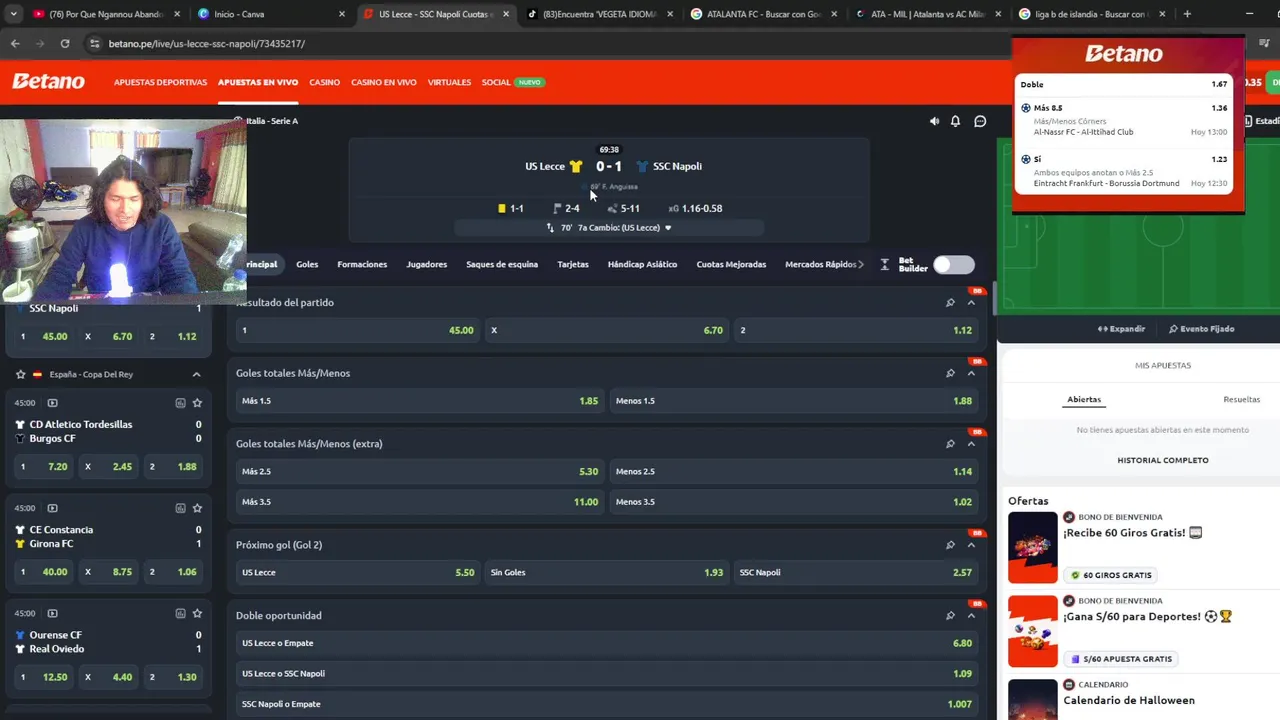This screenshot has width=1280, height=720.
Task: Click the market list scrollbar
Action: (x=994, y=300)
